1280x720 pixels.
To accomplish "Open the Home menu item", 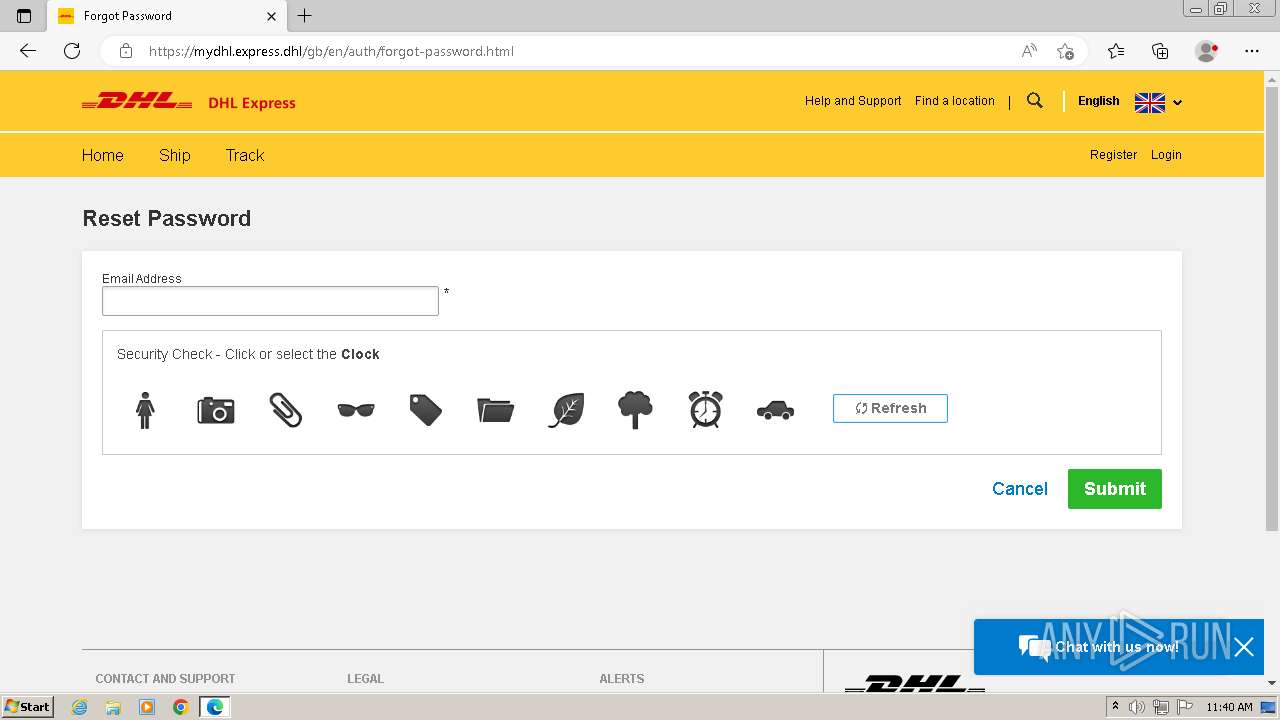I will click(x=103, y=155).
